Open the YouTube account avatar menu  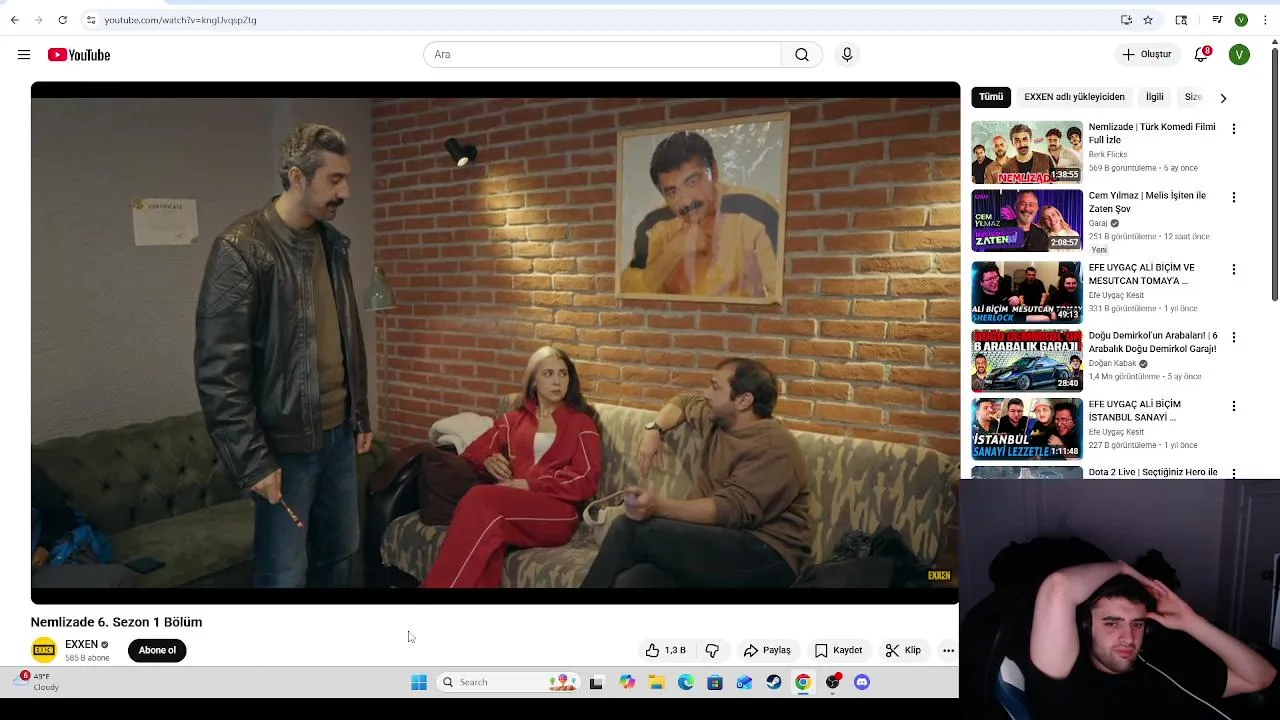(1239, 55)
